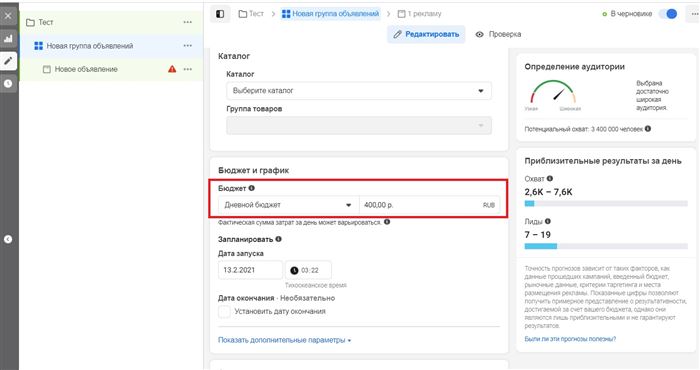Viewport: 700px width, 370px height.
Task: Click the audience size gauge
Action: tap(553, 94)
